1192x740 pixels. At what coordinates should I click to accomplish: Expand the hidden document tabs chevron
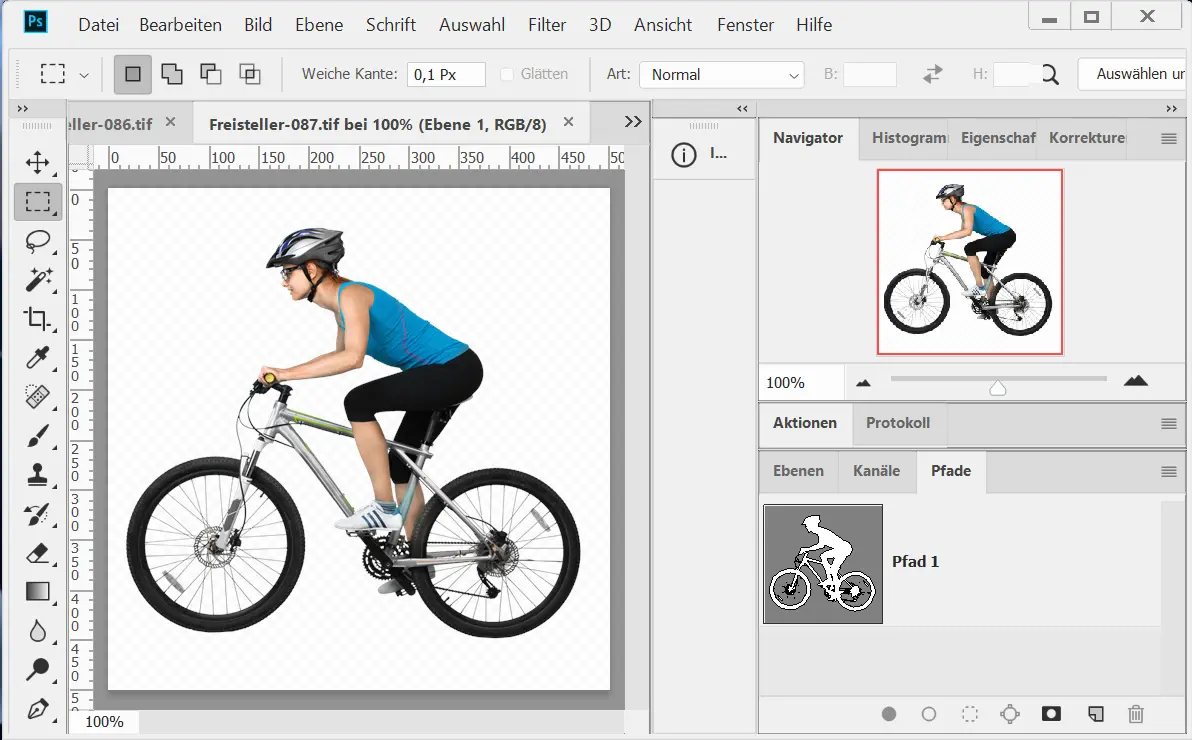pos(632,122)
